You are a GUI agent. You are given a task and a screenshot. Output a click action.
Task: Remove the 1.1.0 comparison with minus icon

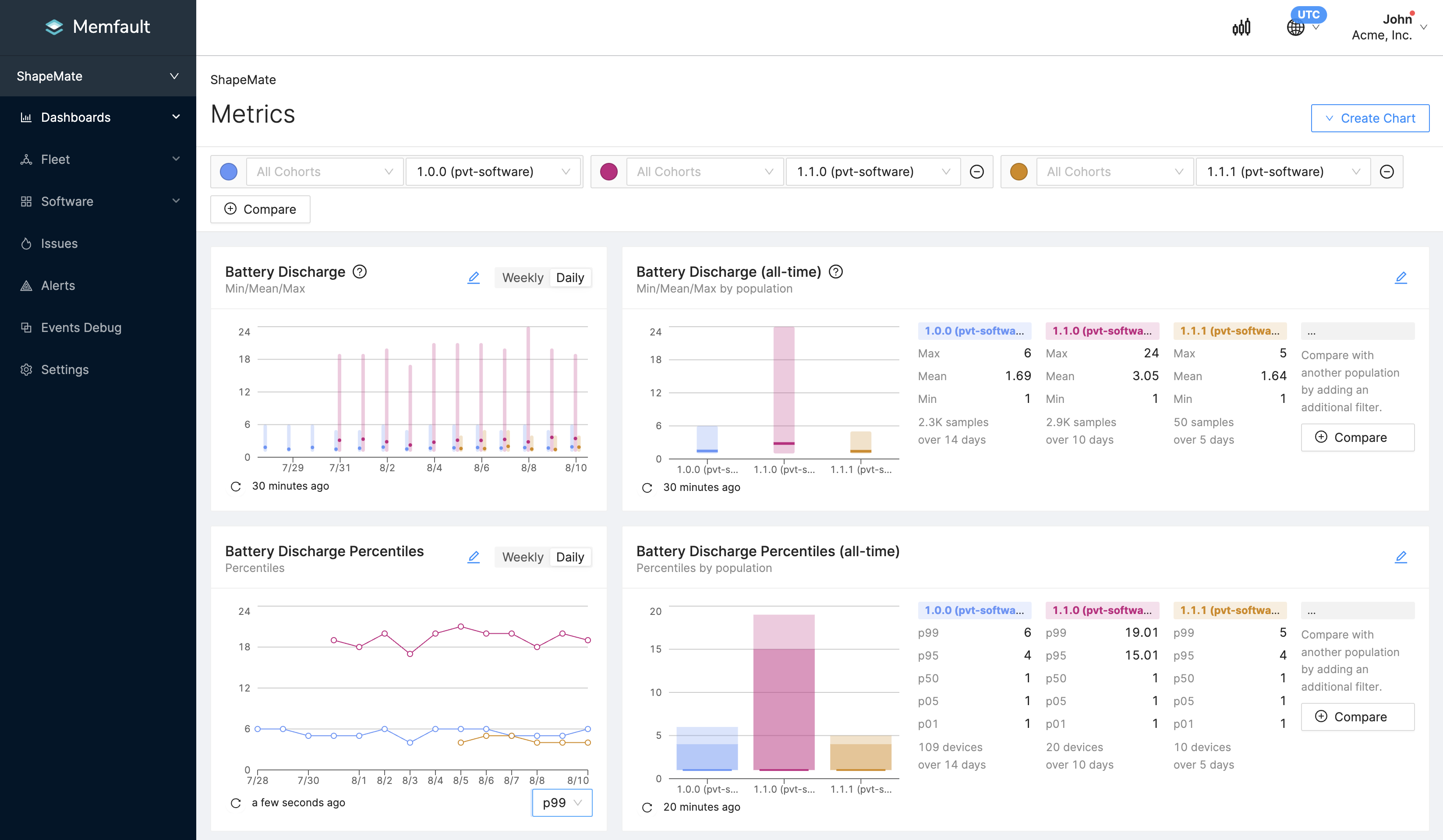[x=977, y=172]
